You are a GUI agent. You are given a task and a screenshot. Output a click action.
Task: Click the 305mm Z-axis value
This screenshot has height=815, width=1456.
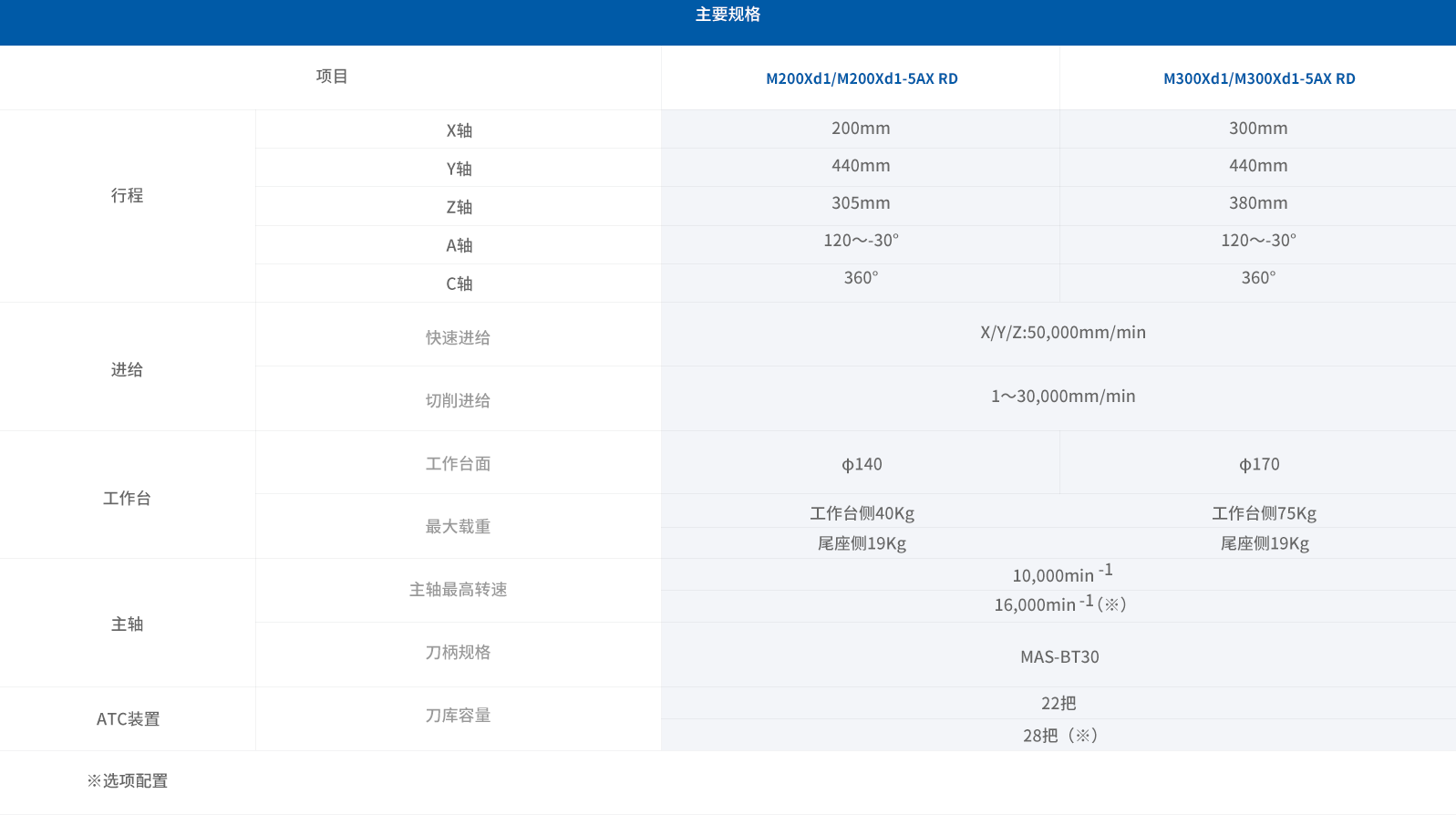861,203
